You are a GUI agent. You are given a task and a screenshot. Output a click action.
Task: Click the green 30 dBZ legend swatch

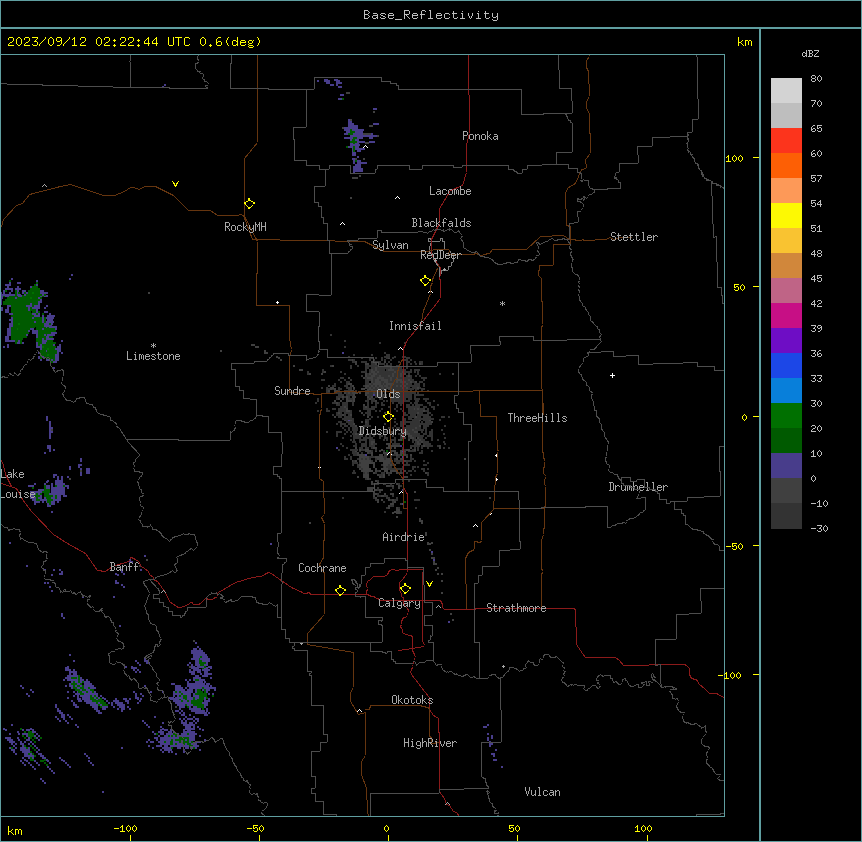pyautogui.click(x=786, y=416)
